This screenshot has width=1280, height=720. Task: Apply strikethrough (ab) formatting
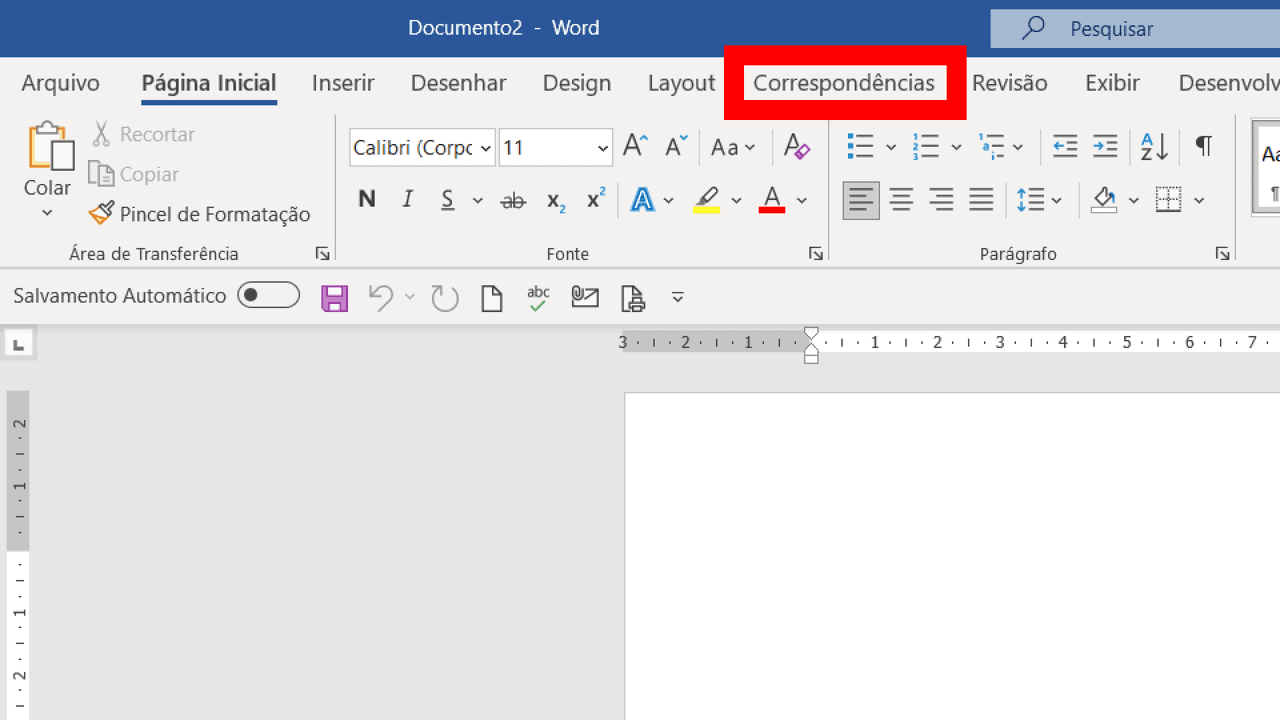click(x=513, y=200)
